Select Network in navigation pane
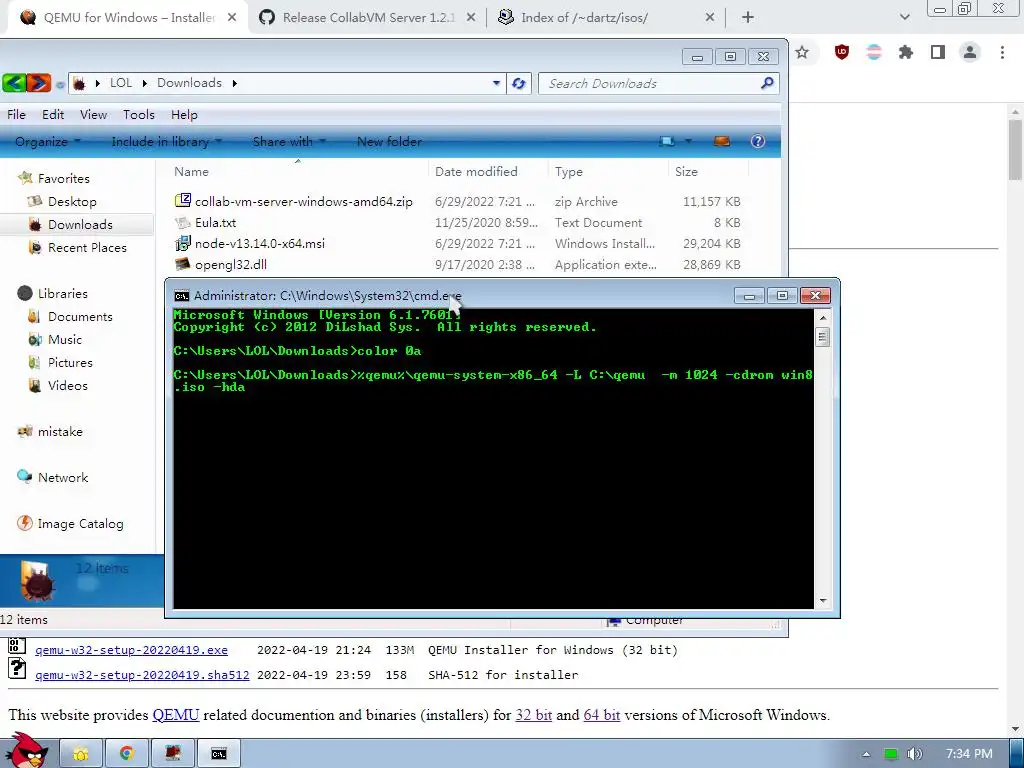The image size is (1024, 768). [x=63, y=477]
